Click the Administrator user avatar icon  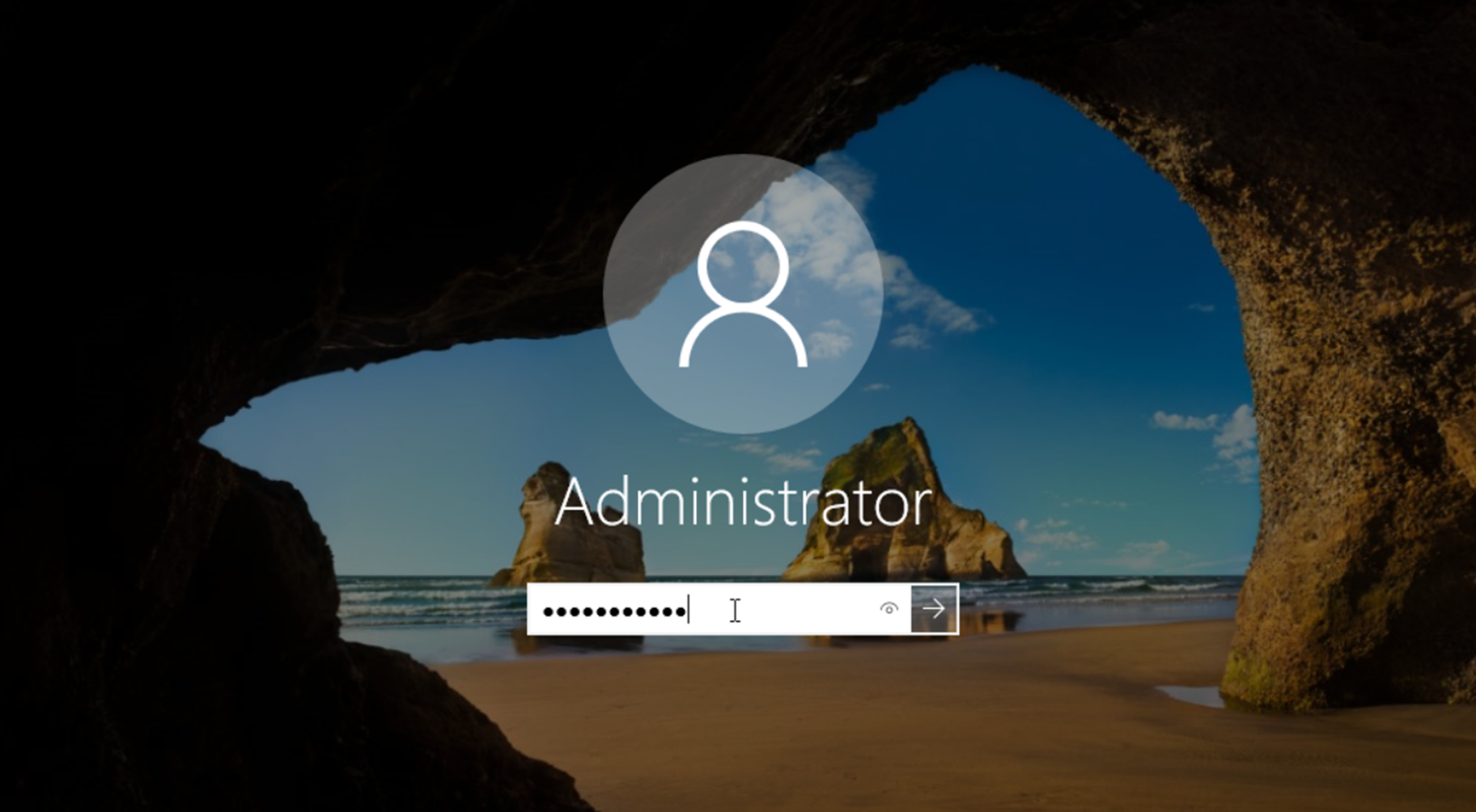coord(742,294)
